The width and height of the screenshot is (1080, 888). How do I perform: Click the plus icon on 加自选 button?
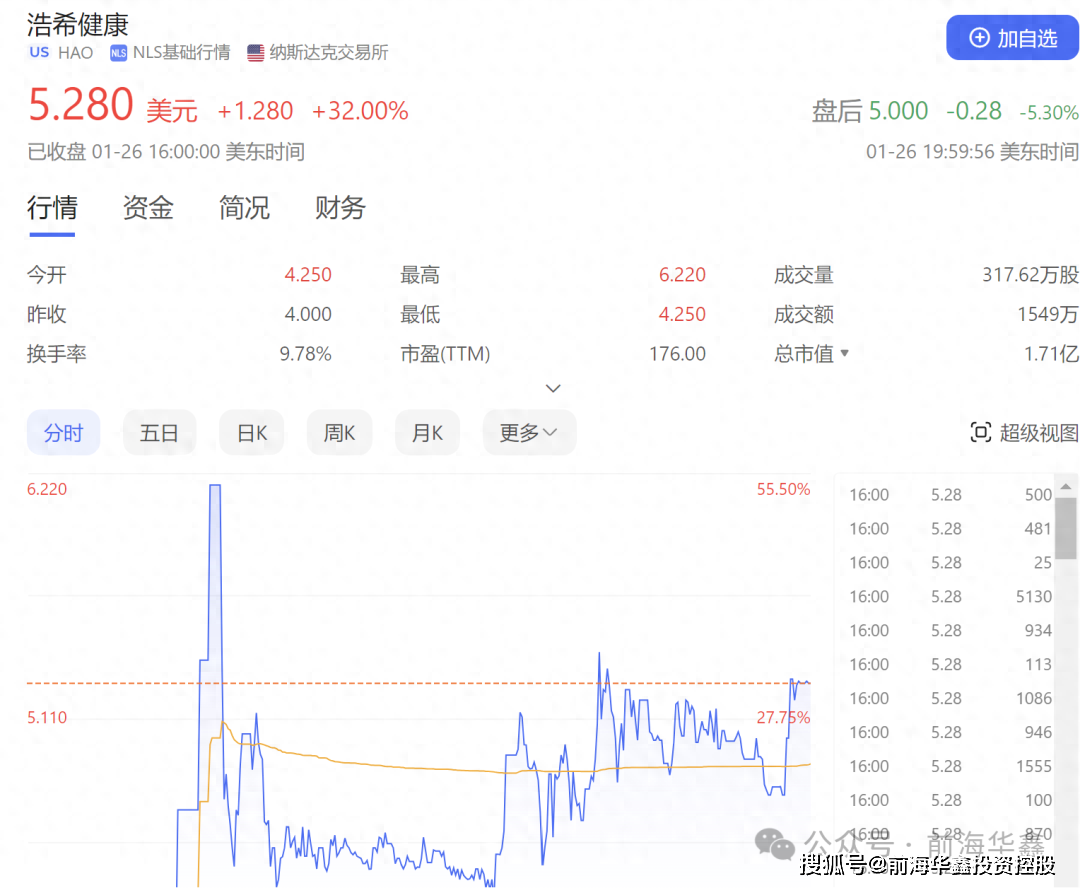coord(978,37)
